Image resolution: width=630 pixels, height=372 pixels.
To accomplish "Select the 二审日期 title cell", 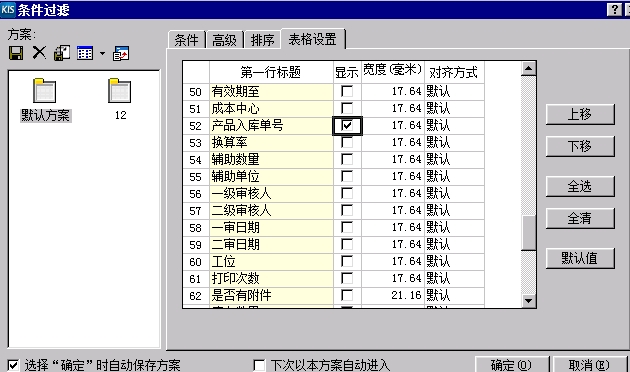I will (271, 245).
